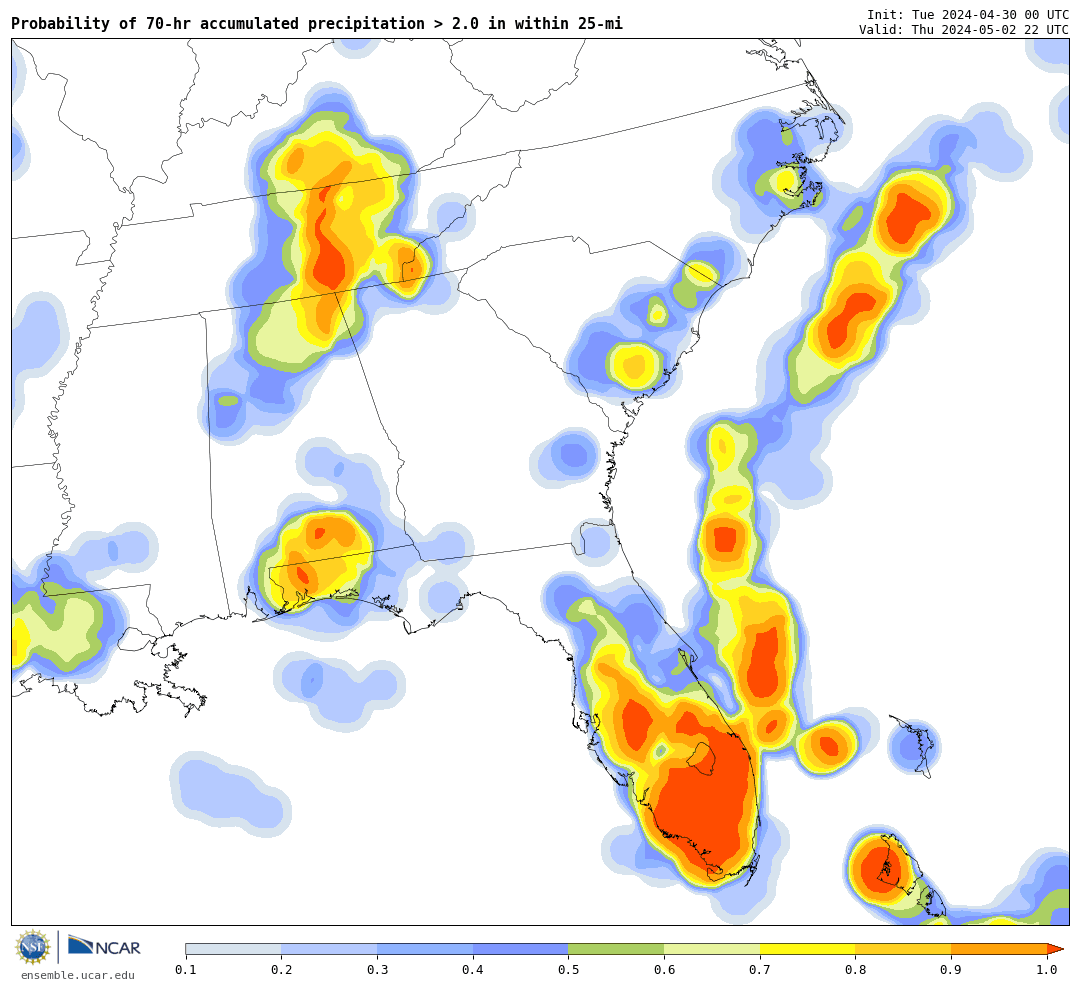Click the 0.5 color bar label
Image resolution: width=1080 pixels, height=988 pixels.
point(569,970)
